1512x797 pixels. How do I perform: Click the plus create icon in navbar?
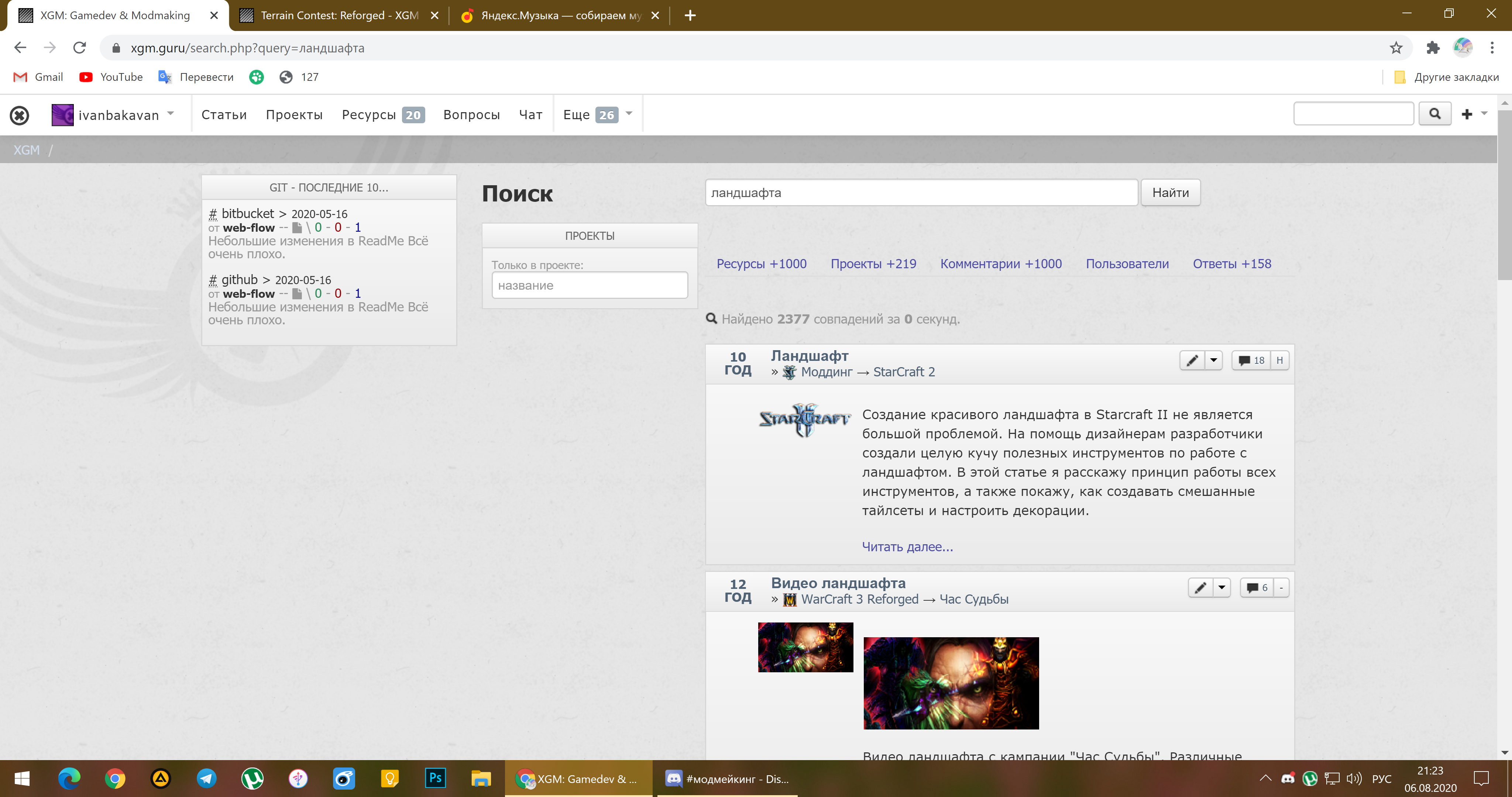[1467, 114]
